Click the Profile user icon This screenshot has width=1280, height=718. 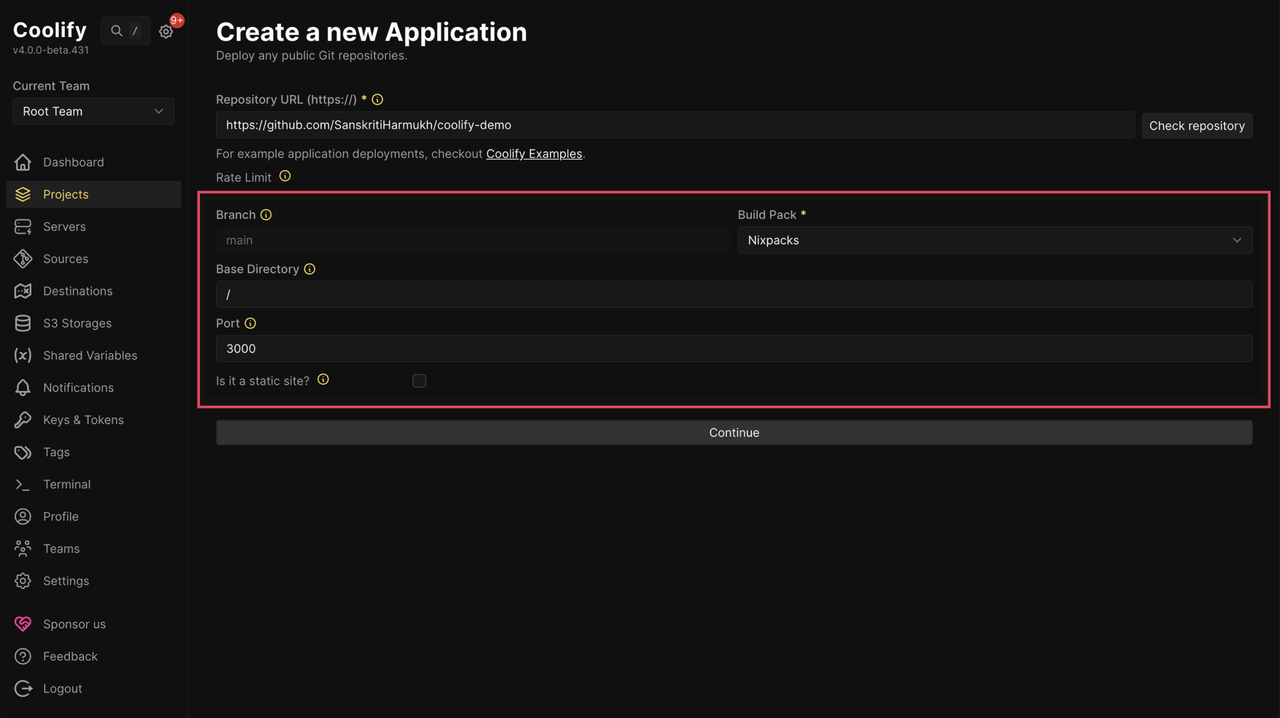23,516
